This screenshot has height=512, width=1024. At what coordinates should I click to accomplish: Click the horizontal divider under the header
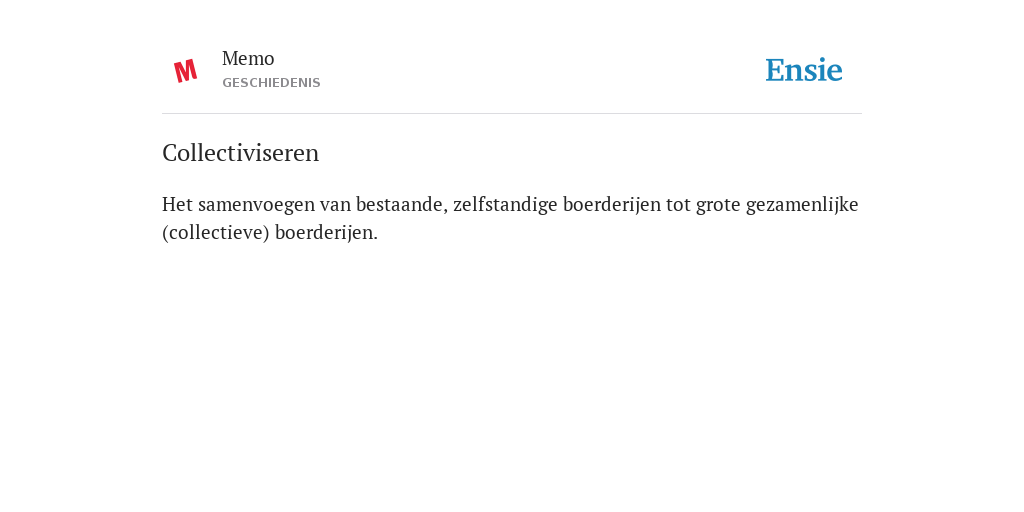point(512,114)
